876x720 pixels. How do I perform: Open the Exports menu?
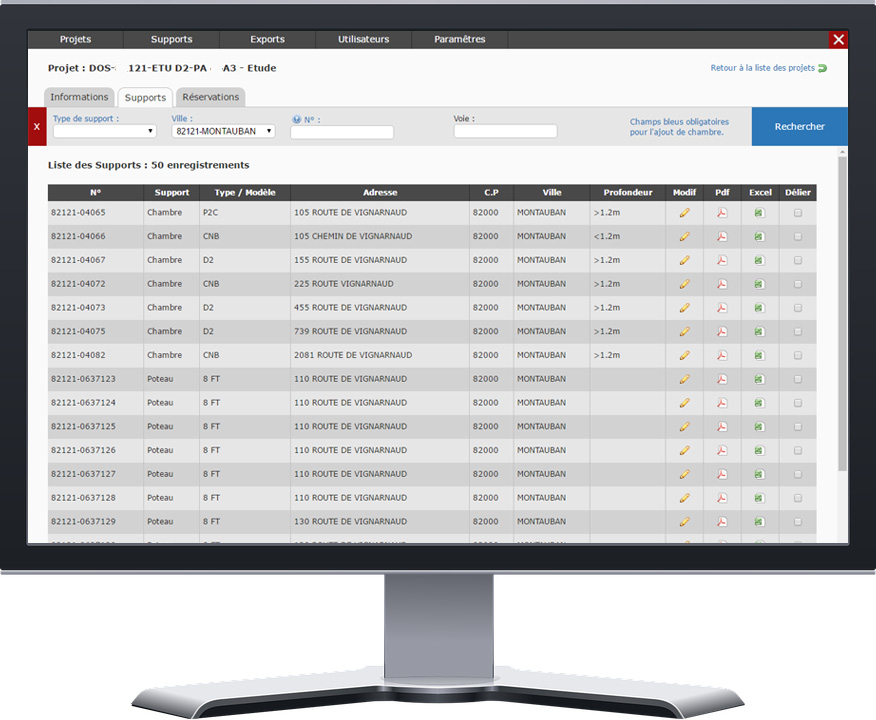(268, 39)
